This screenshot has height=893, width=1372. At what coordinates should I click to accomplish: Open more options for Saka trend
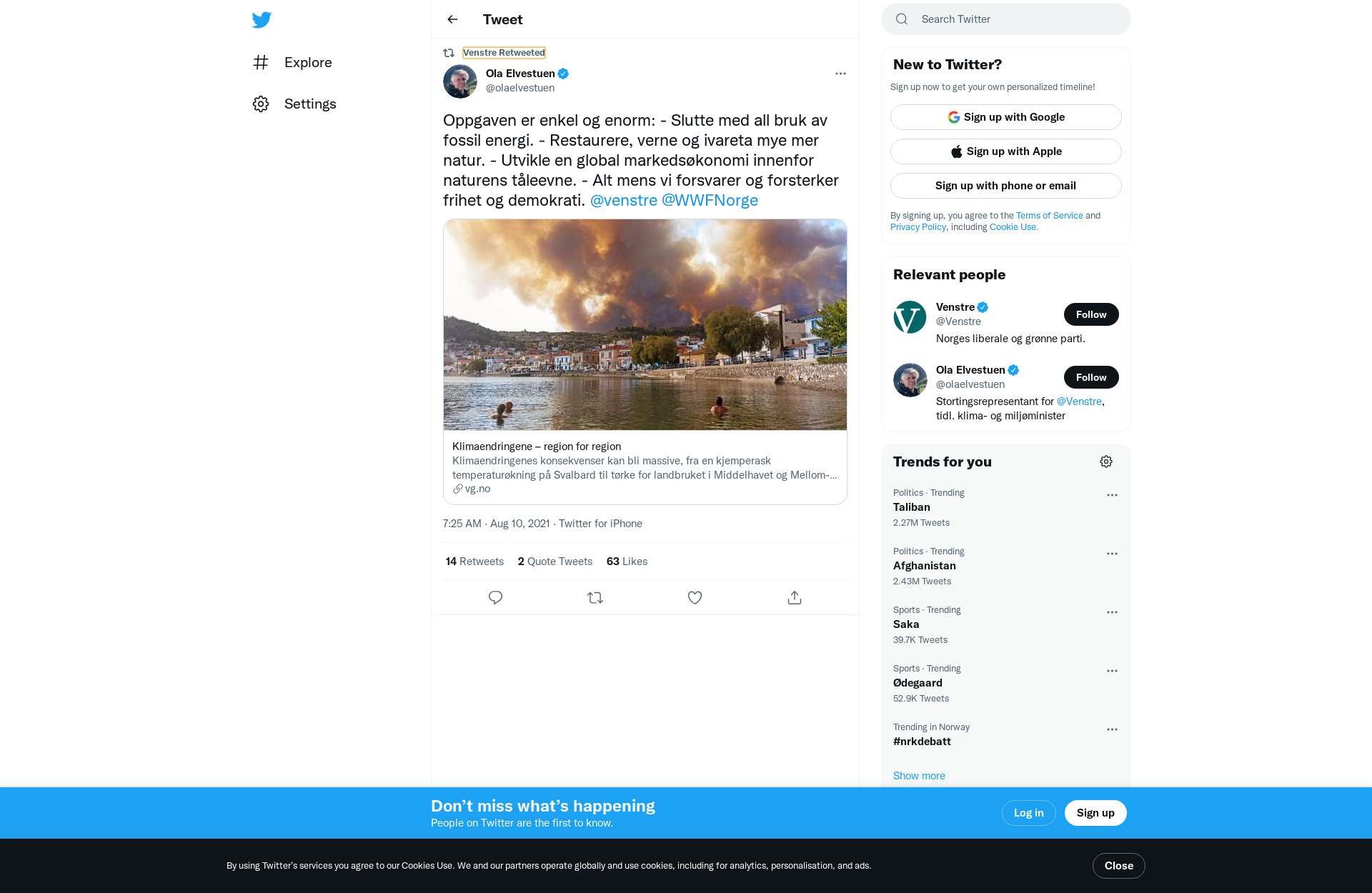click(x=1112, y=612)
